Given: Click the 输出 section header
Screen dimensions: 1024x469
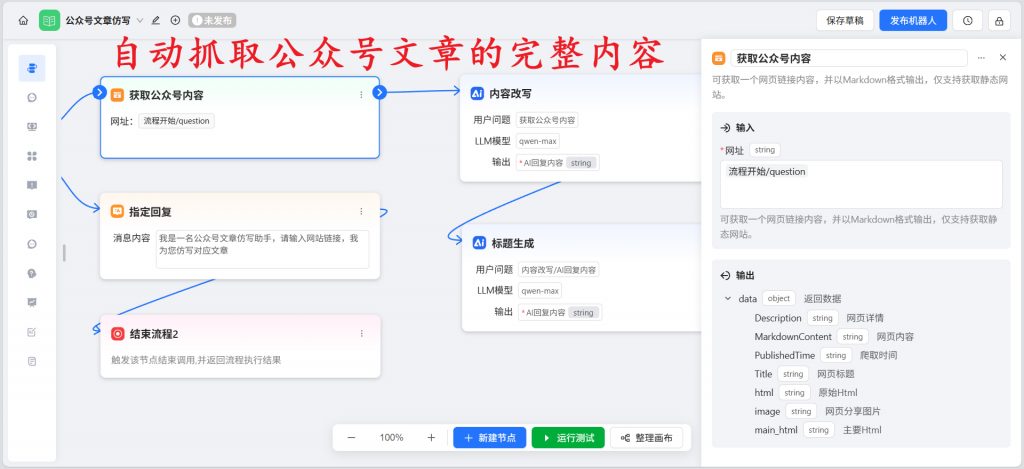Looking at the screenshot, I should point(737,276).
